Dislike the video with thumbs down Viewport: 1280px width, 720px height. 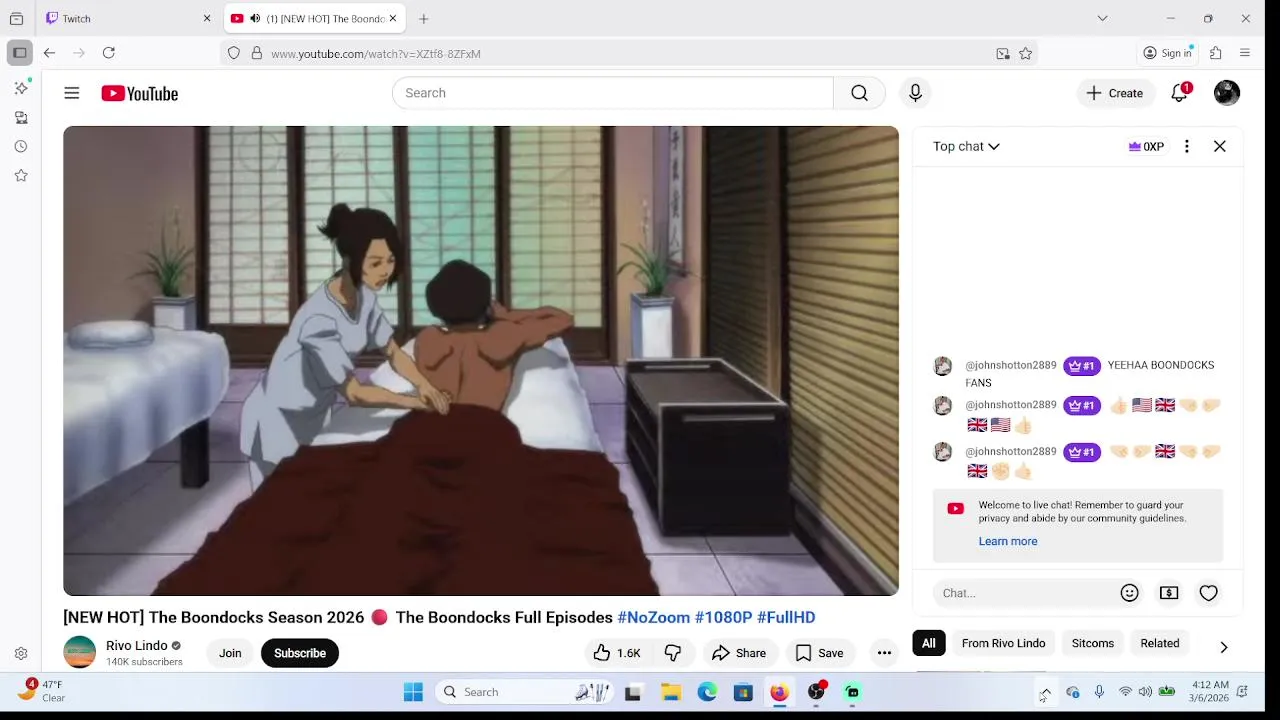tap(673, 653)
